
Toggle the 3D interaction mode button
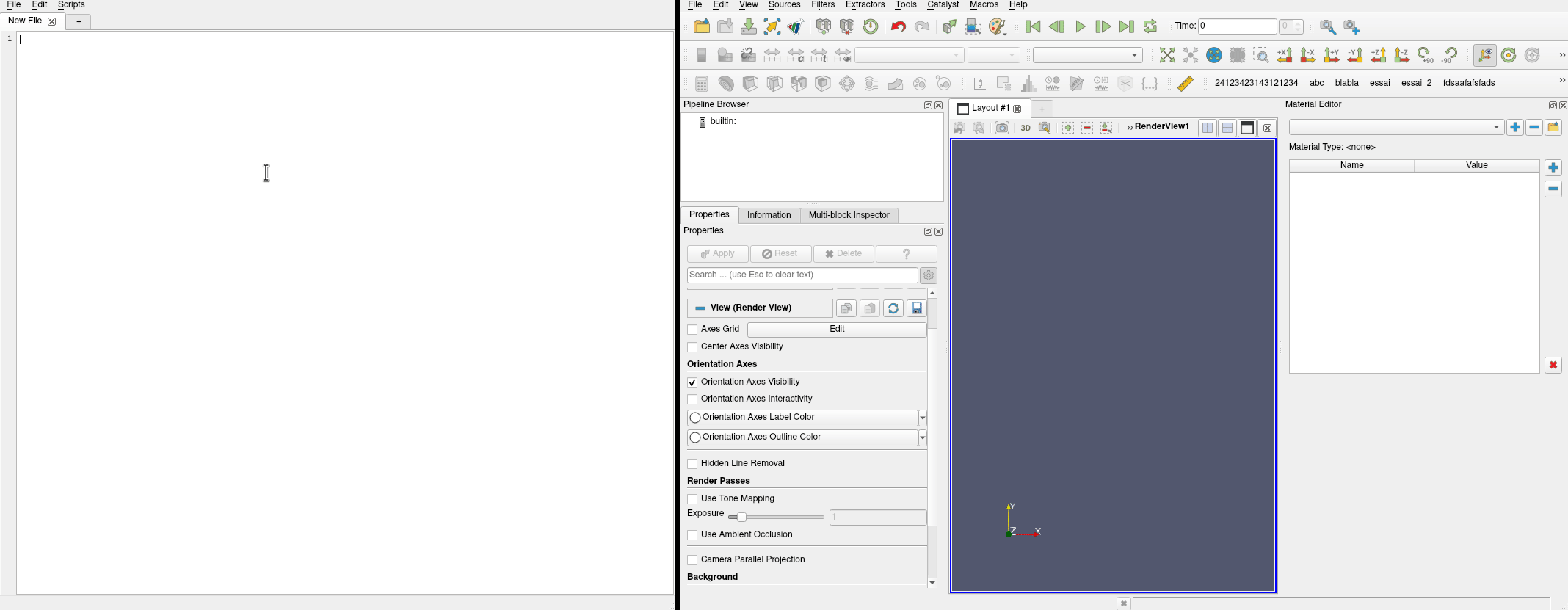pyautogui.click(x=1026, y=128)
